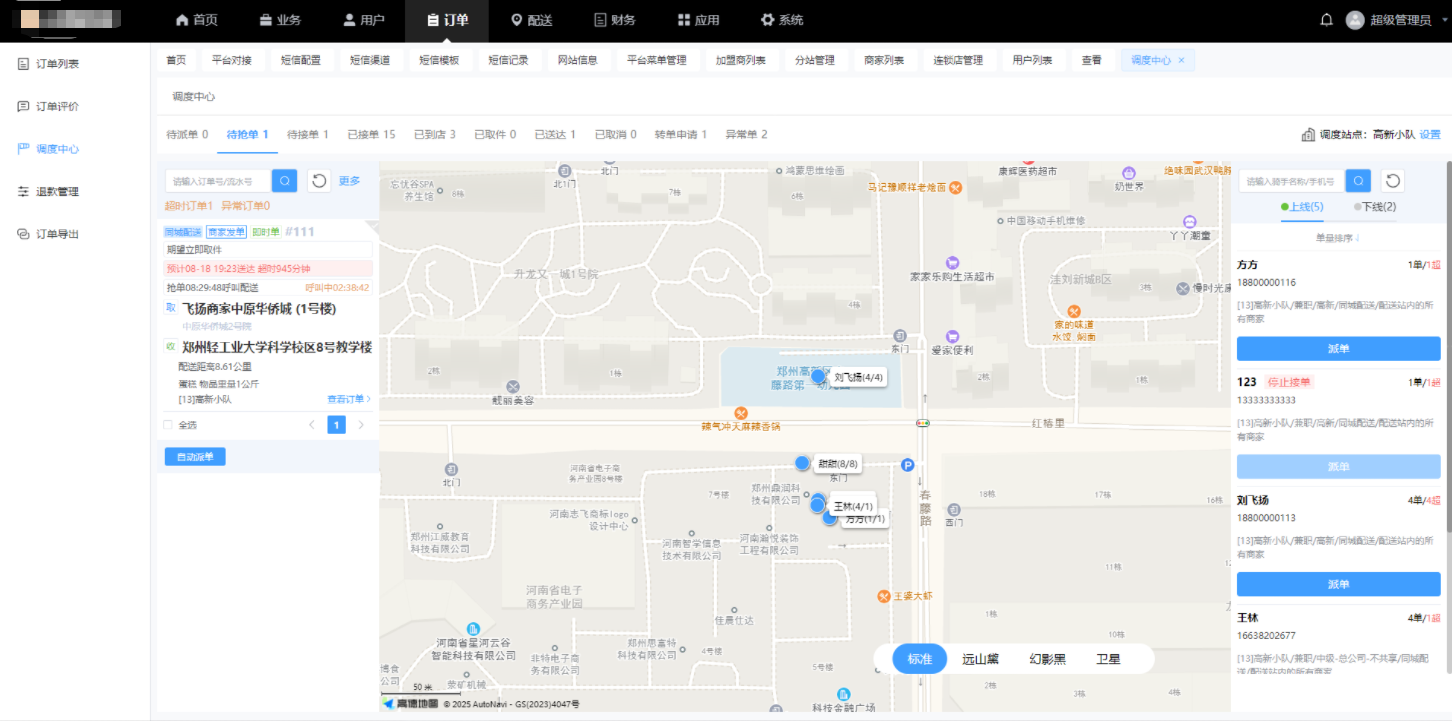The width and height of the screenshot is (1452, 723).
Task: Go to next page of orders
Action: pyautogui.click(x=361, y=425)
